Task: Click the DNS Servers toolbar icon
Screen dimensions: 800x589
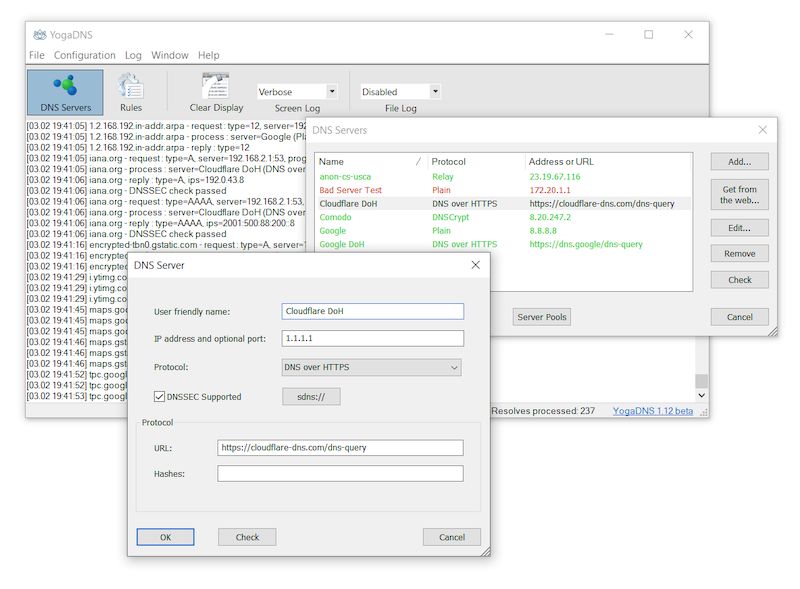Action: [x=65, y=90]
